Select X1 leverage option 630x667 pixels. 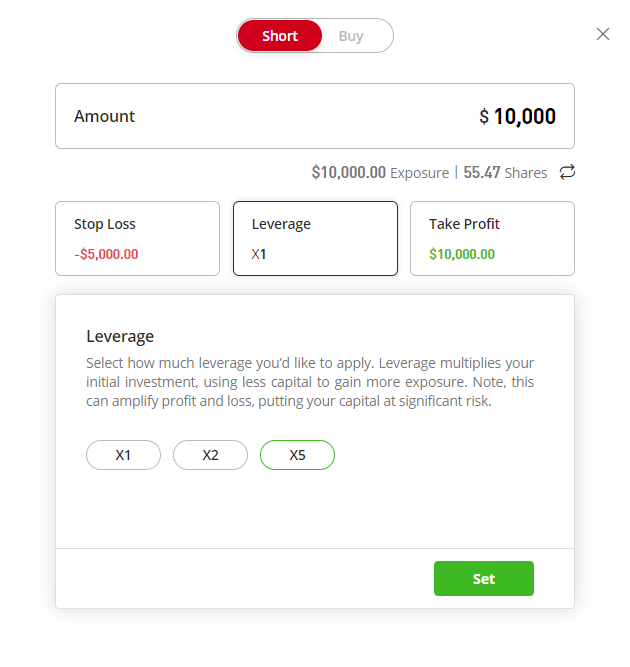click(123, 455)
